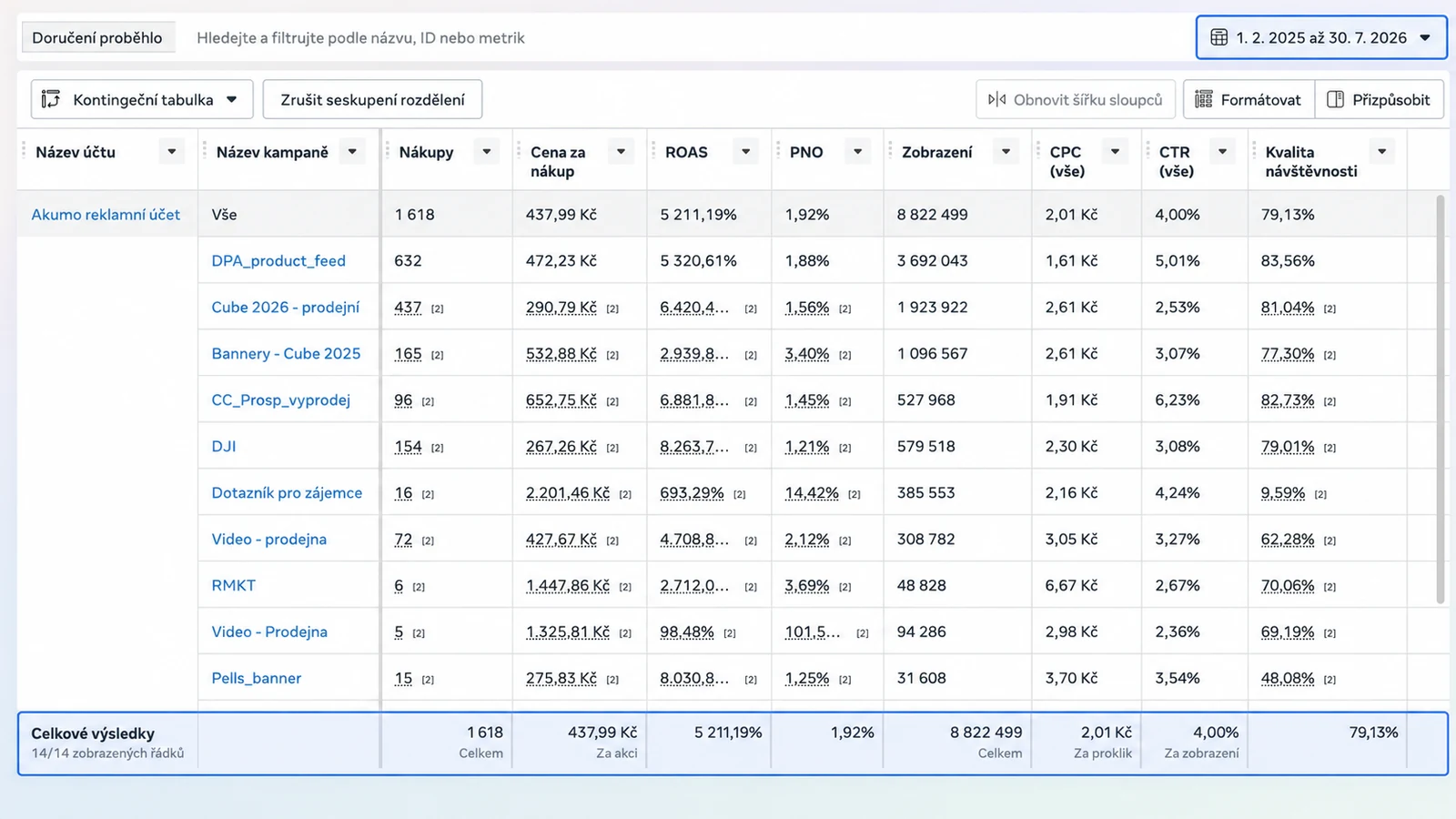Image resolution: width=1456 pixels, height=819 pixels.
Task: Open the Přizpůsobit columns panel
Action: pyautogui.click(x=1379, y=99)
